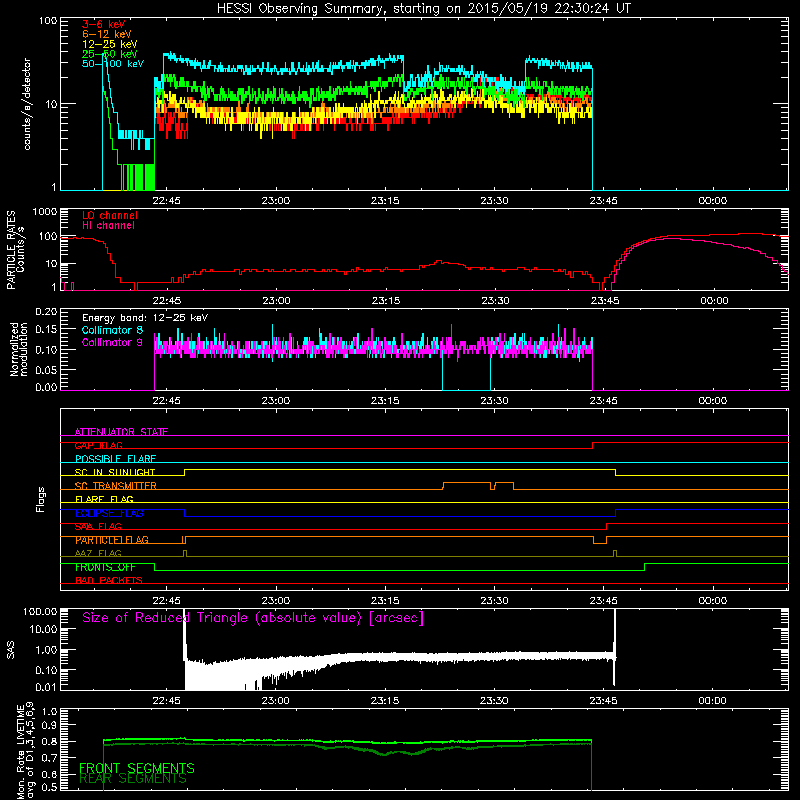Click the green 25-50 keV legend label

(x=110, y=54)
